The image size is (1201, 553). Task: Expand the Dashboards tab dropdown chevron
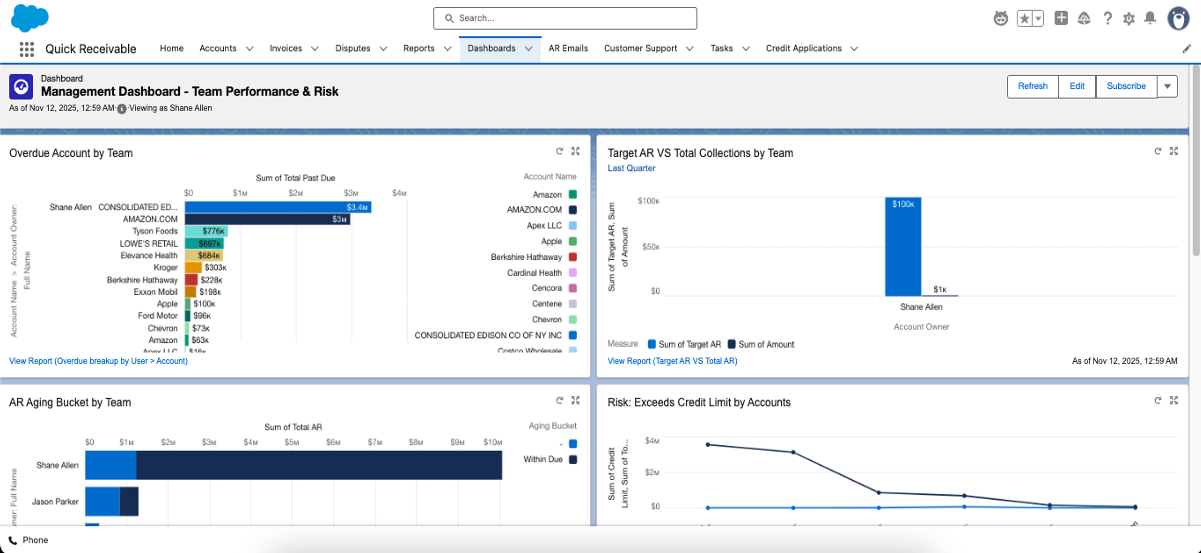tap(528, 48)
